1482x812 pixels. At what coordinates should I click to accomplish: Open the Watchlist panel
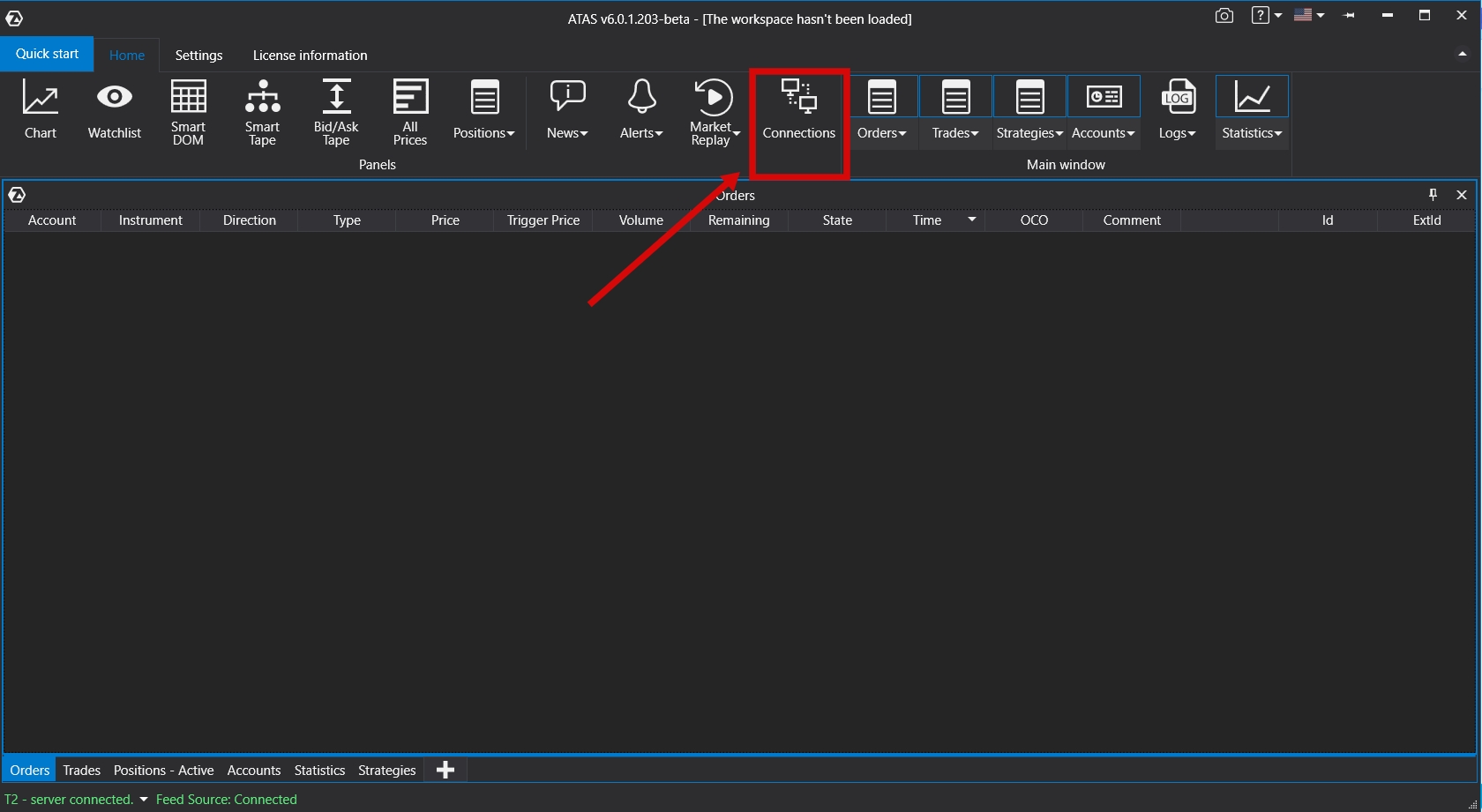pos(115,109)
